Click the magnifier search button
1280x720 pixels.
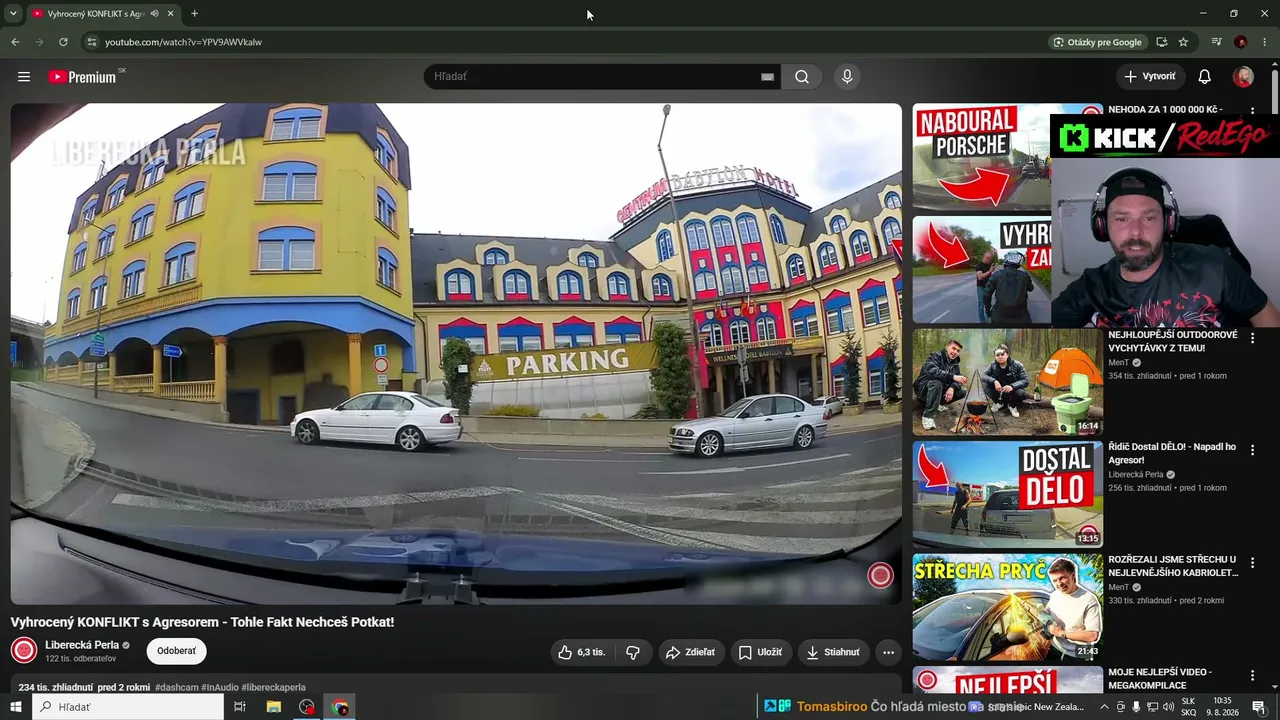(802, 77)
